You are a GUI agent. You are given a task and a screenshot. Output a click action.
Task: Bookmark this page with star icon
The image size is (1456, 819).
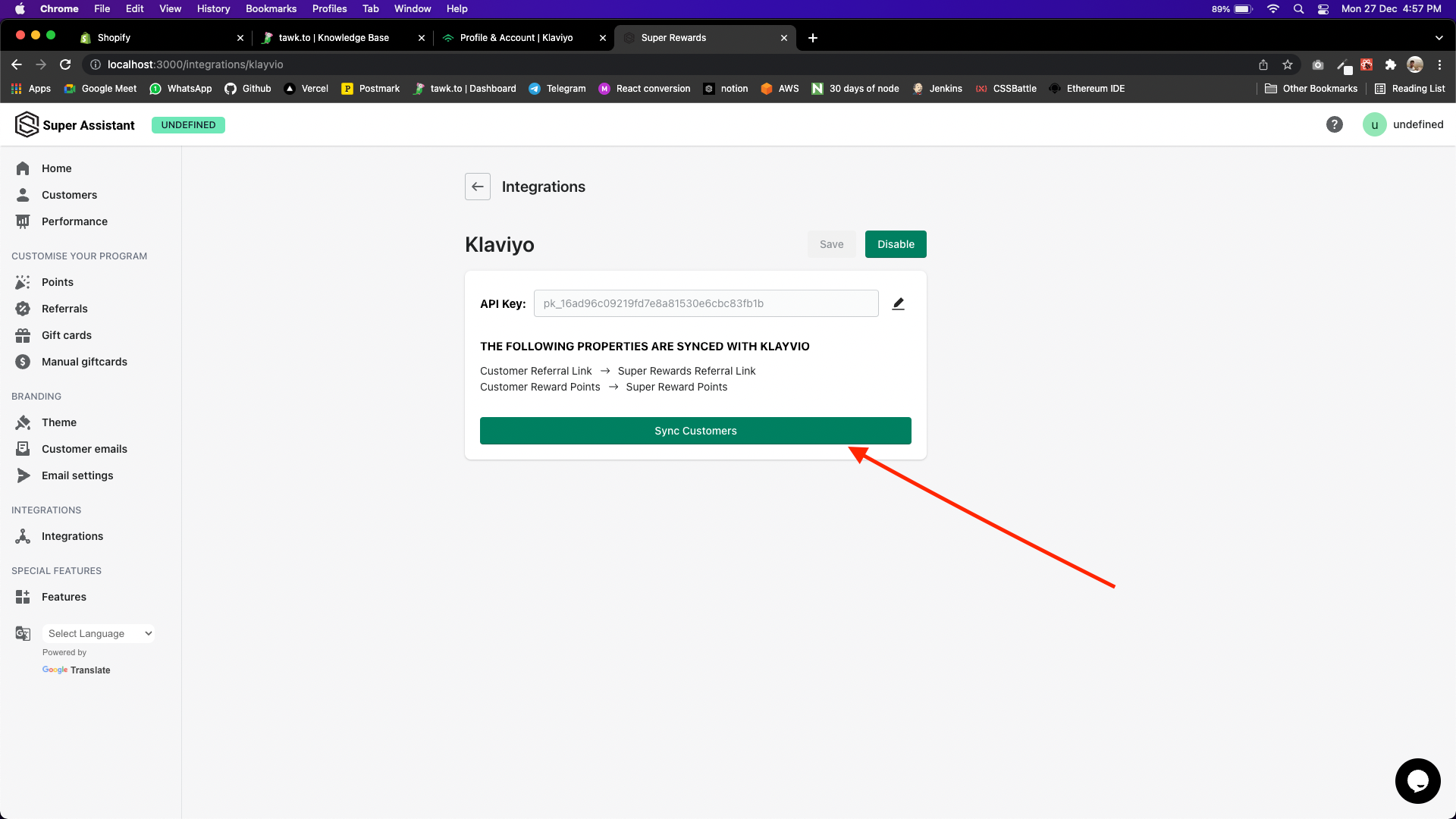click(1288, 64)
